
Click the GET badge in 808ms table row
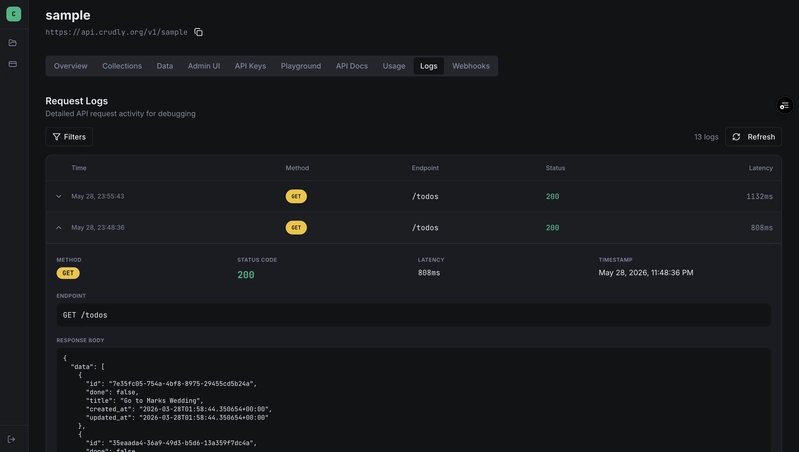[296, 228]
